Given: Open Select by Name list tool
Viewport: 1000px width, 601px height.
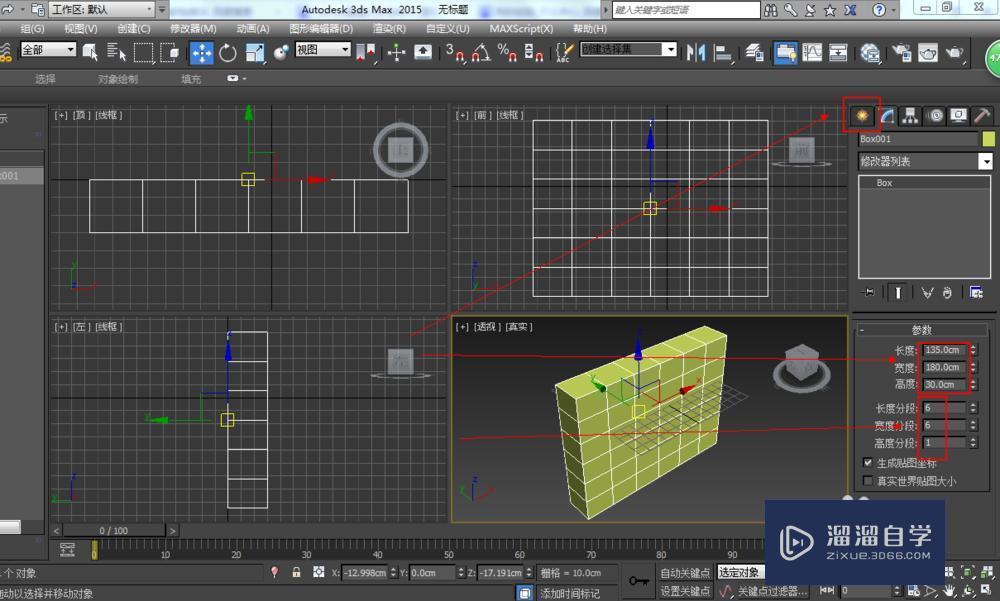Looking at the screenshot, I should (x=116, y=52).
